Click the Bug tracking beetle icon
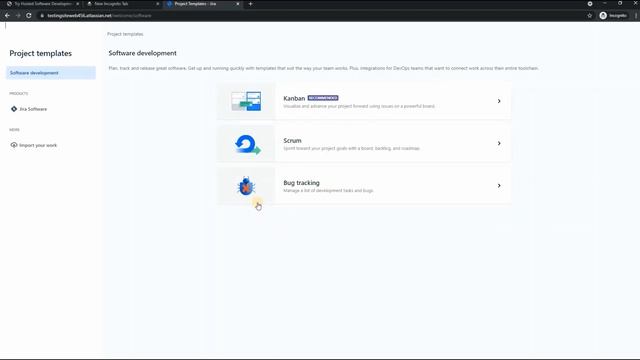The width and height of the screenshot is (640, 360). pos(246,186)
